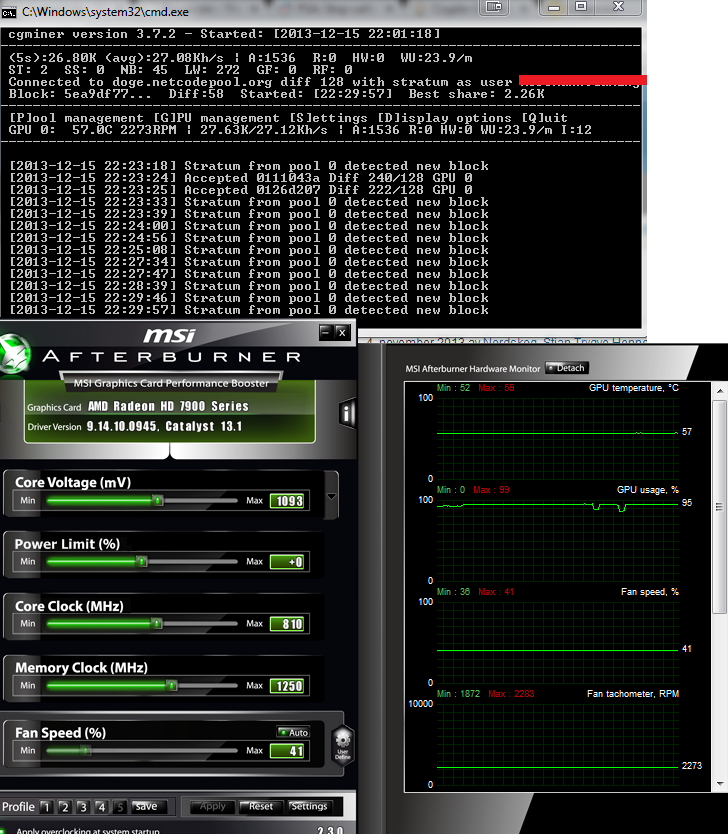Click the Fan speed % graph
Screen dimensions: 728x834
pyautogui.click(x=557, y=642)
